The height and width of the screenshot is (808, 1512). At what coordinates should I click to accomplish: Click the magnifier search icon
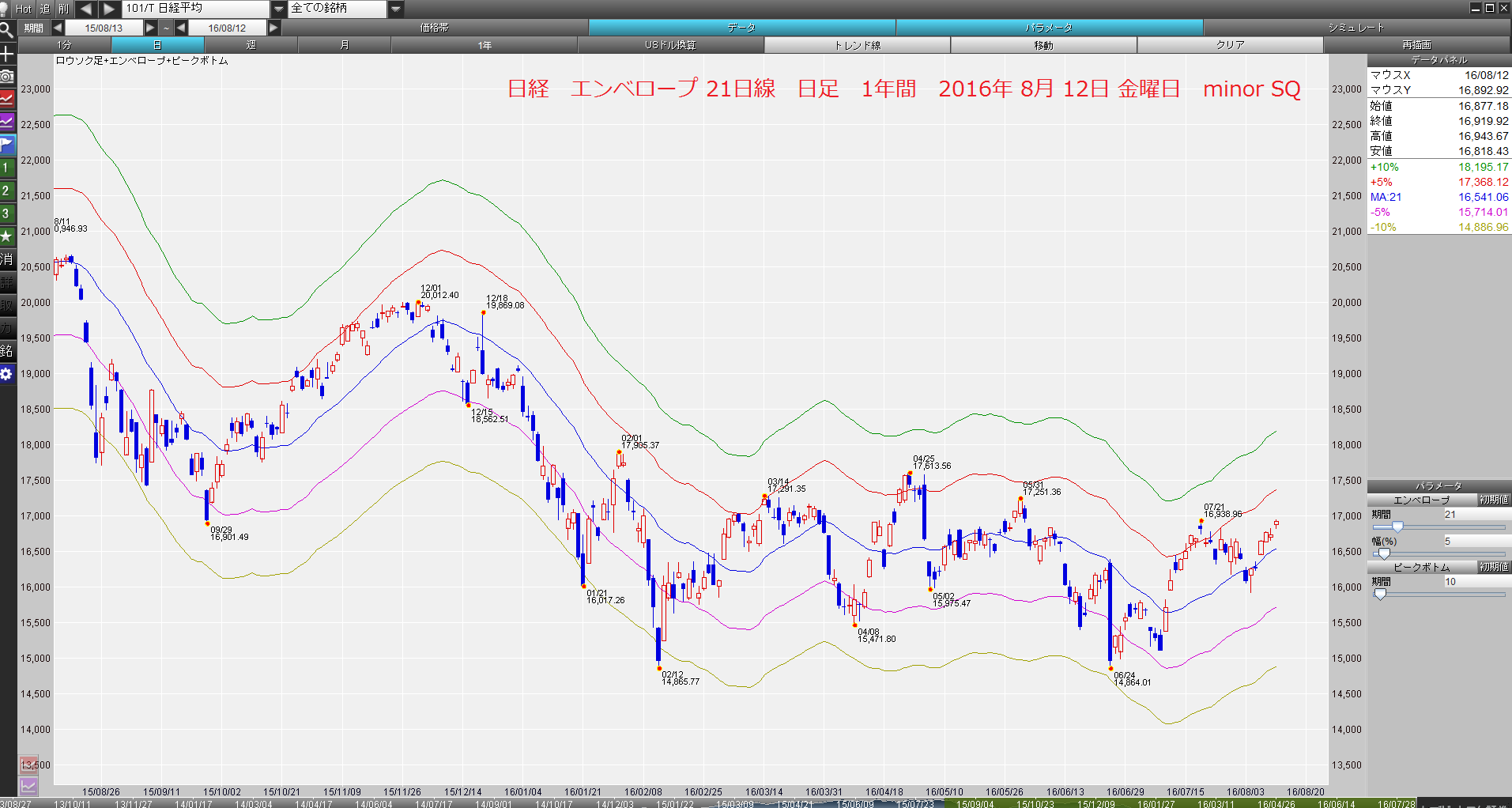click(6, 30)
